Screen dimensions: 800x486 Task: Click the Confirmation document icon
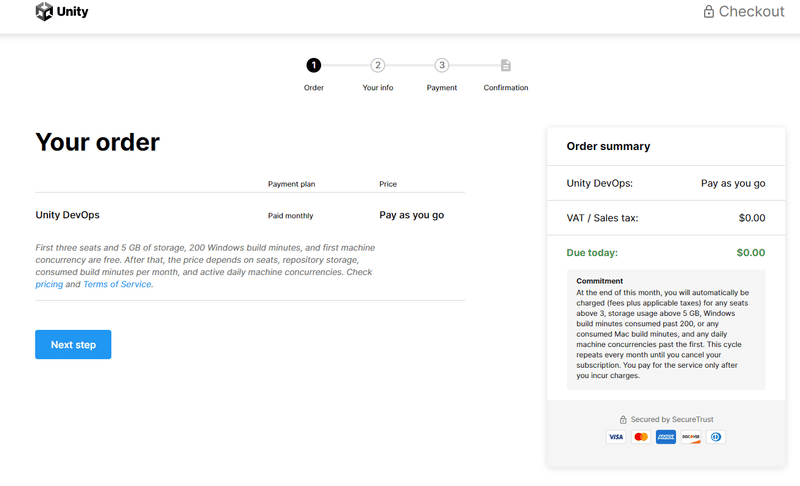[x=506, y=65]
